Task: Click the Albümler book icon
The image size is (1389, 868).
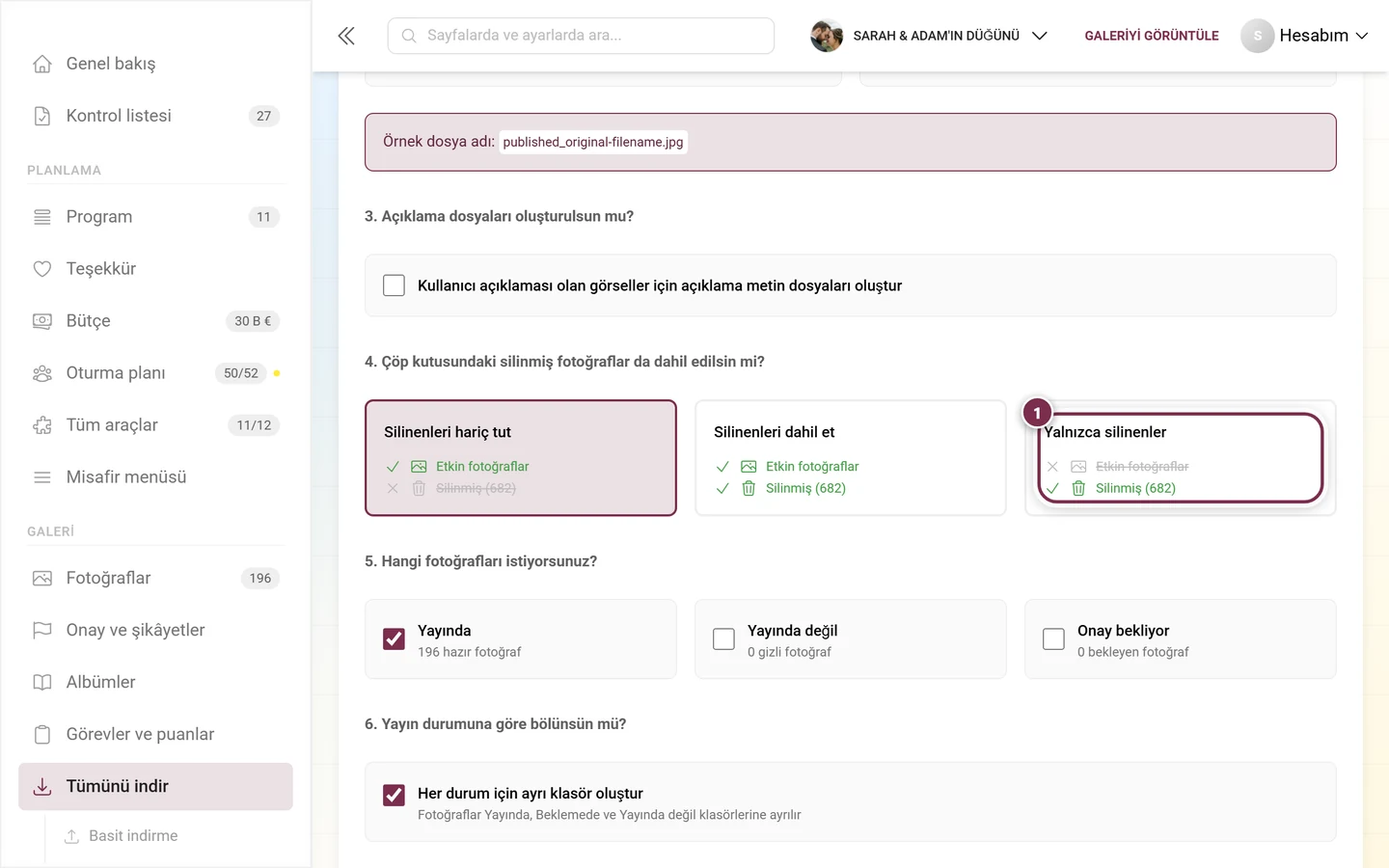Action: [42, 683]
